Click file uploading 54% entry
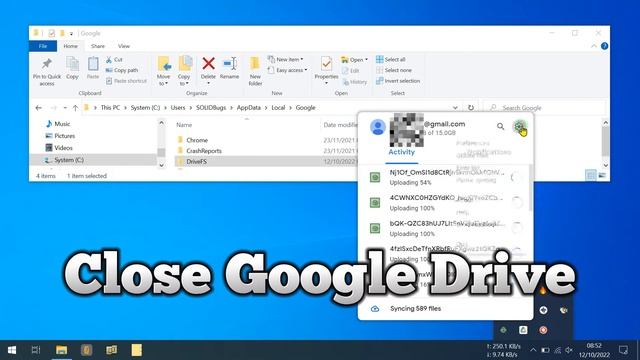Viewport: 640px width, 360px height. pyautogui.click(x=444, y=178)
